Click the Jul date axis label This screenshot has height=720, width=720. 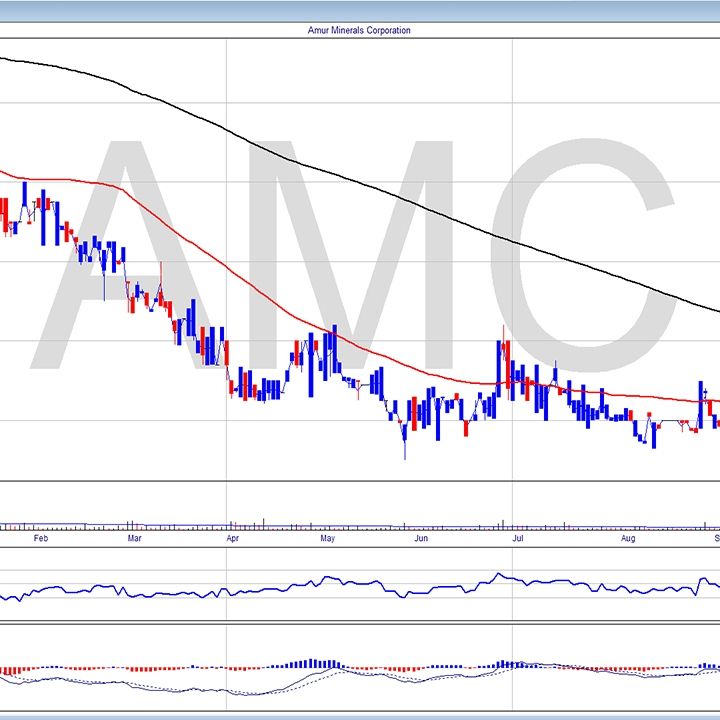517,539
